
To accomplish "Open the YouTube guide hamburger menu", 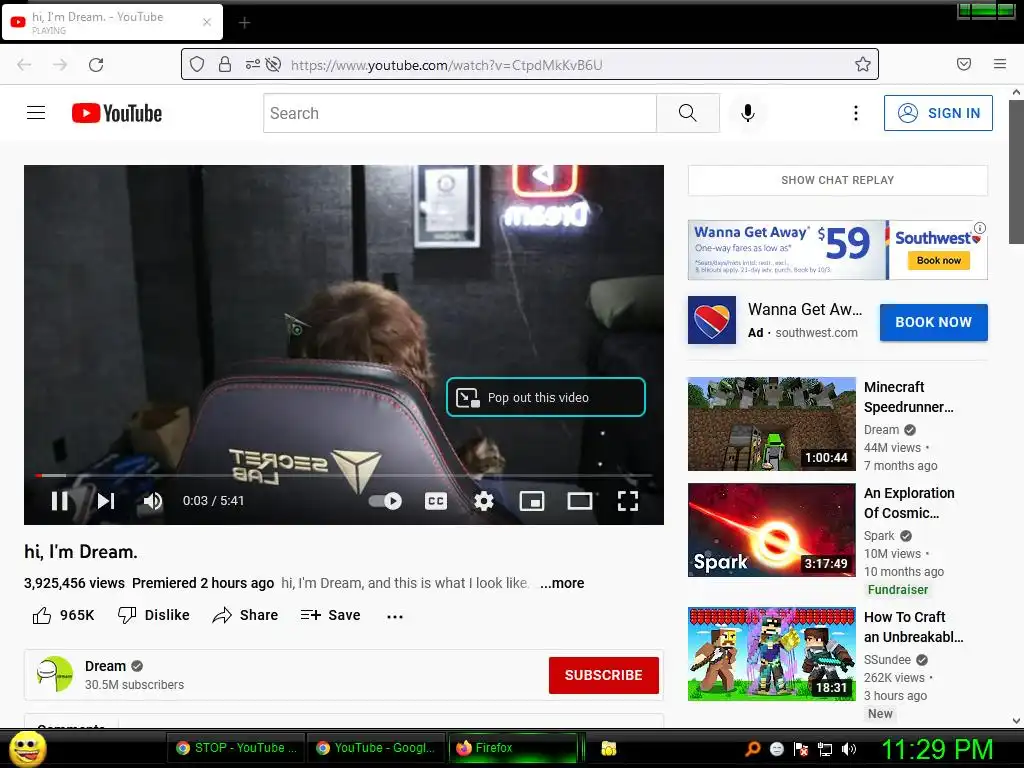I will tap(36, 113).
